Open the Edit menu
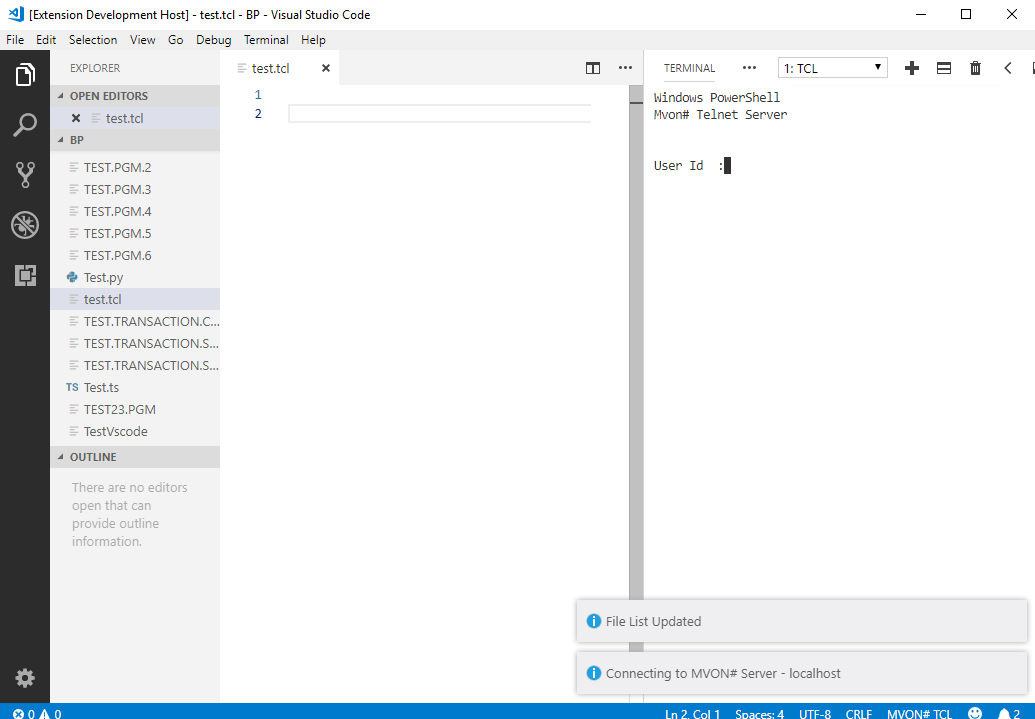The image size is (1035, 719). (46, 40)
